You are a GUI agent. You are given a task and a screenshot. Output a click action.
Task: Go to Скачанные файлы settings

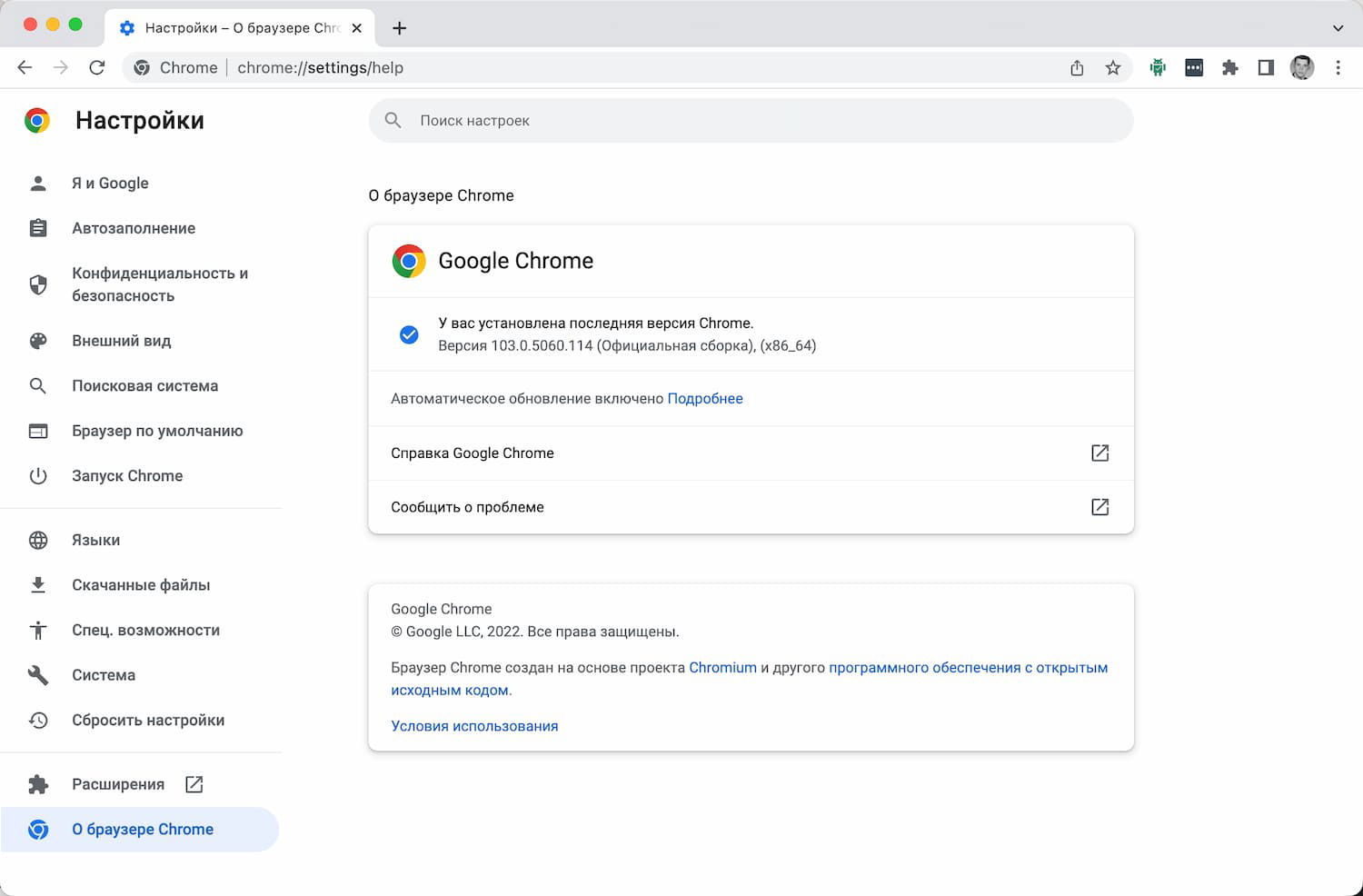tap(141, 585)
